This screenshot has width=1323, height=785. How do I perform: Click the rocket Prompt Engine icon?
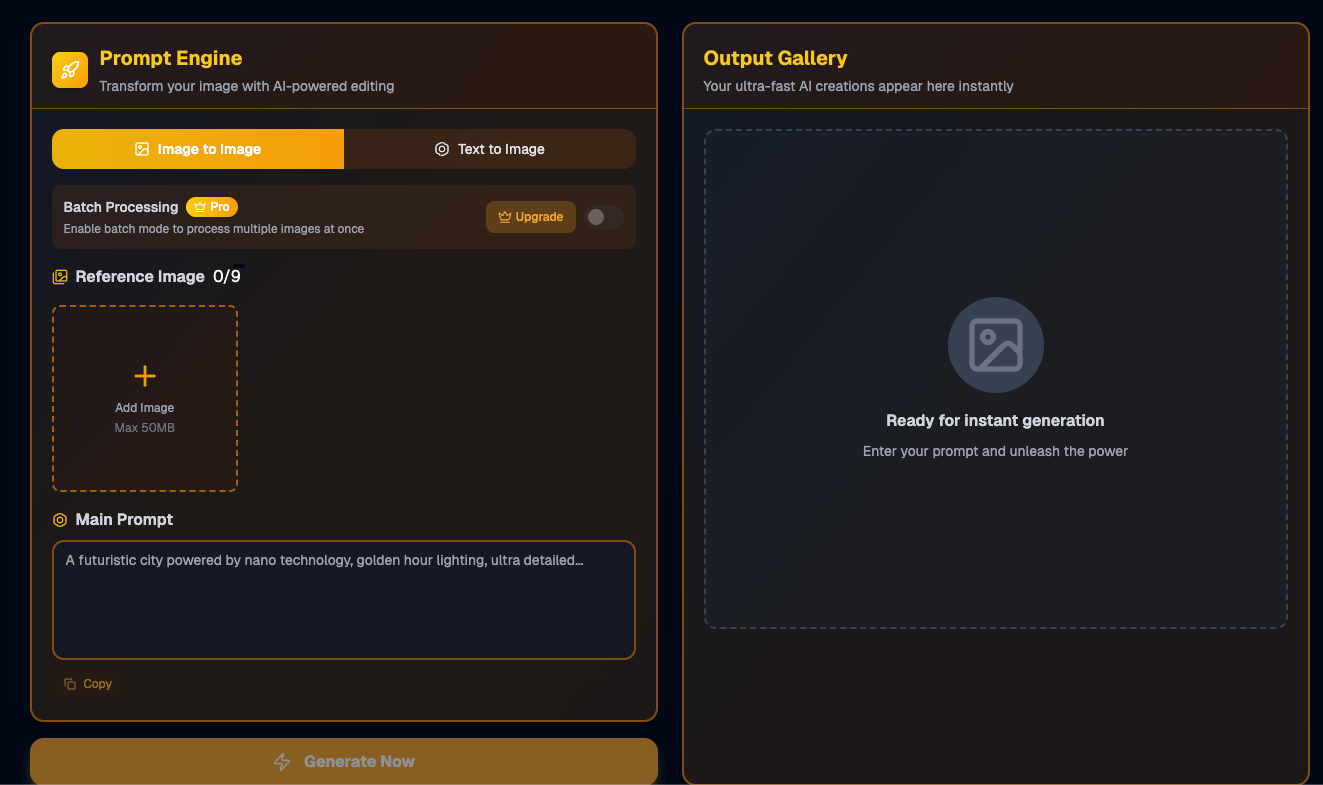pyautogui.click(x=70, y=70)
